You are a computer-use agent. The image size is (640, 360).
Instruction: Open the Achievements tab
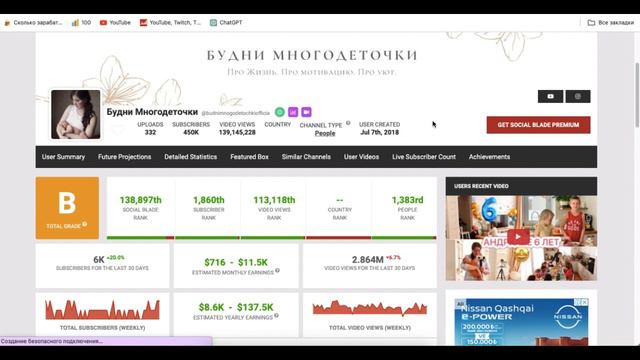489,157
